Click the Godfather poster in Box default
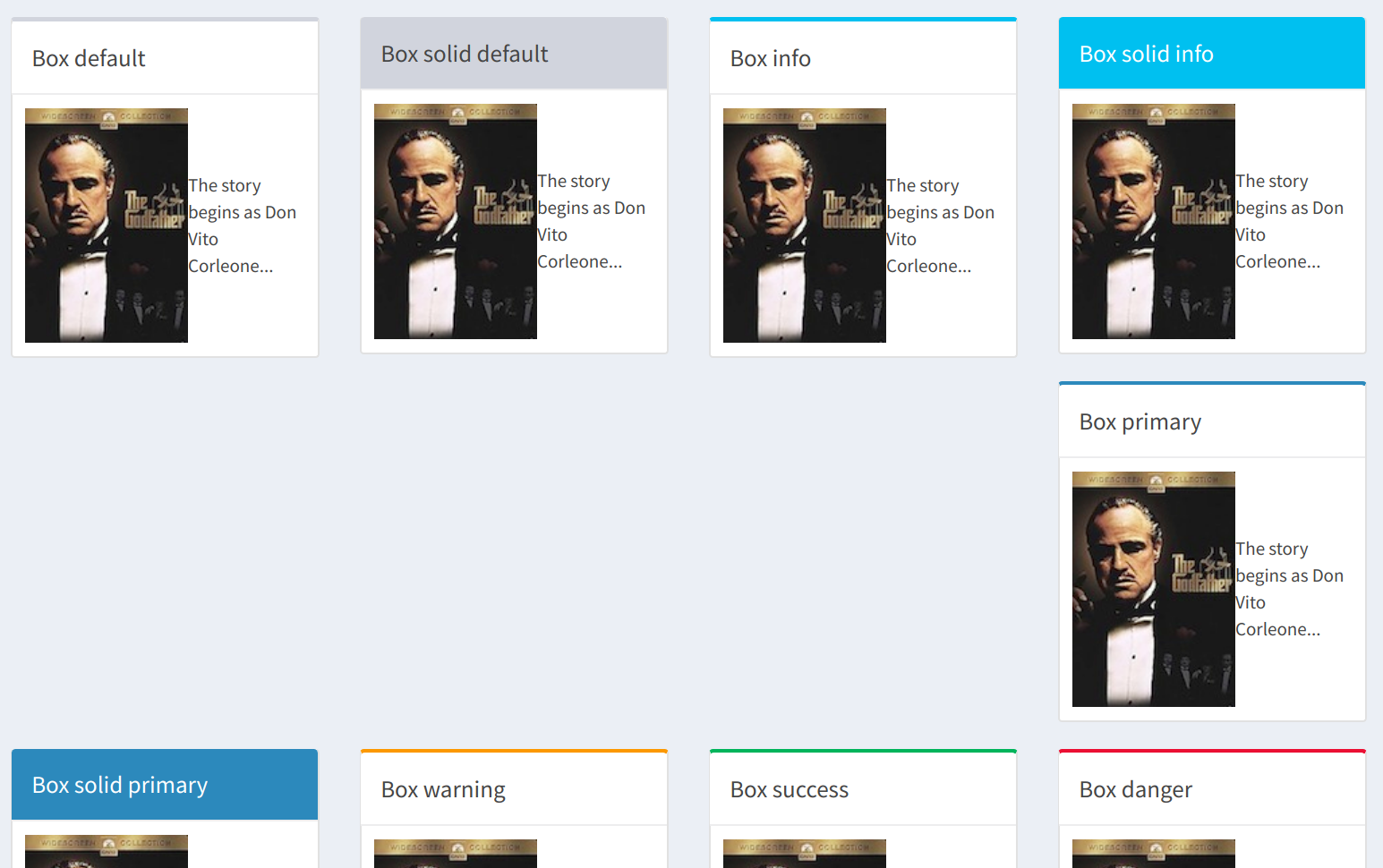This screenshot has height=868, width=1383. [106, 225]
